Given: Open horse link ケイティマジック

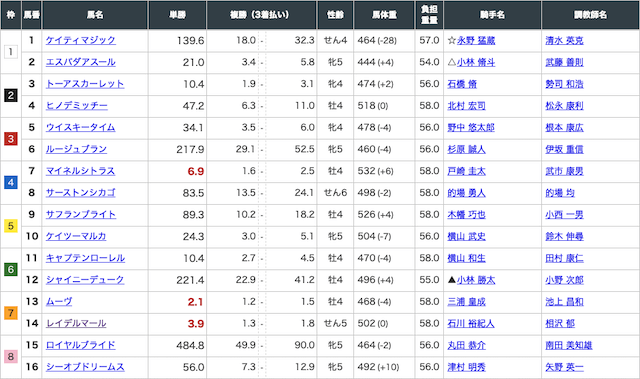Looking at the screenshot, I should coord(80,40).
